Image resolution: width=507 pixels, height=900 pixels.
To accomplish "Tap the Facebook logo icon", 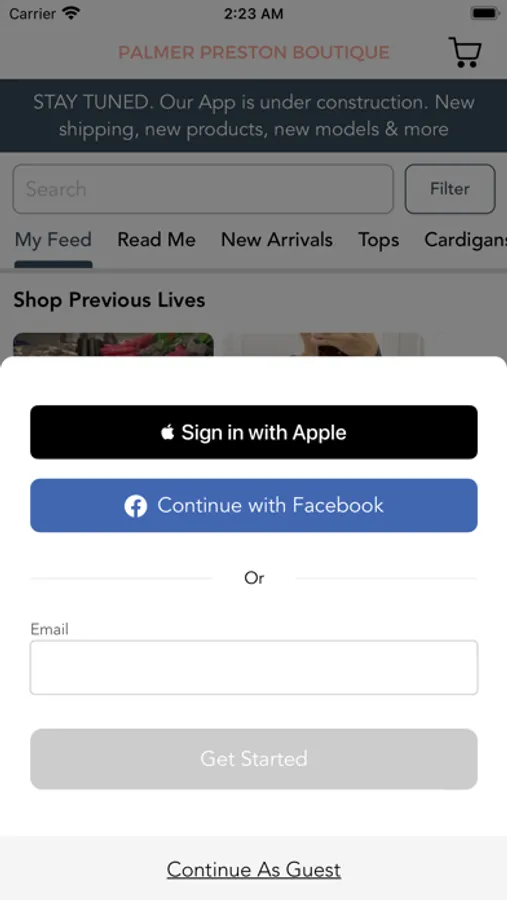I will coord(136,506).
